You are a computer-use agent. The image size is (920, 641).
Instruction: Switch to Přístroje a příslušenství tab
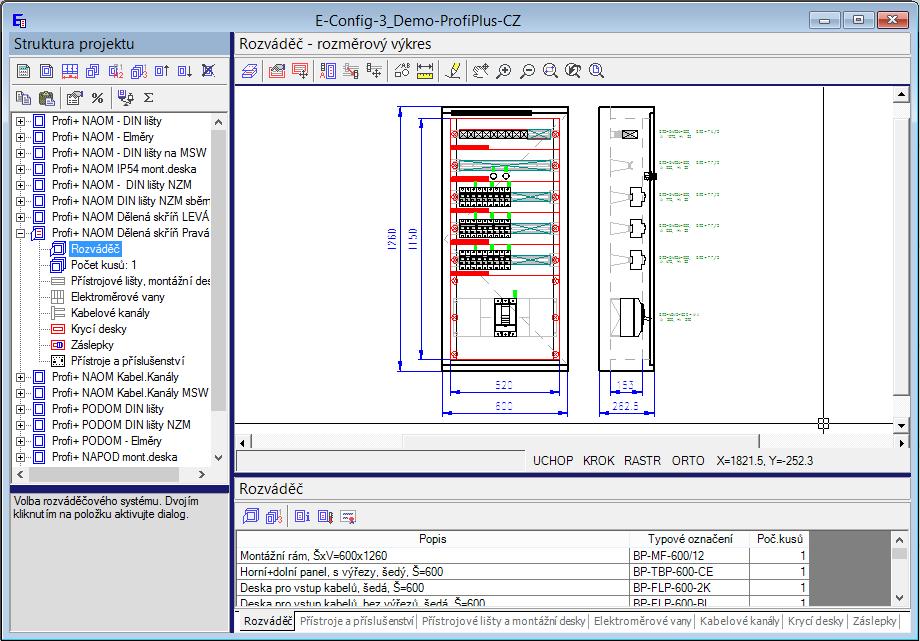[357, 621]
